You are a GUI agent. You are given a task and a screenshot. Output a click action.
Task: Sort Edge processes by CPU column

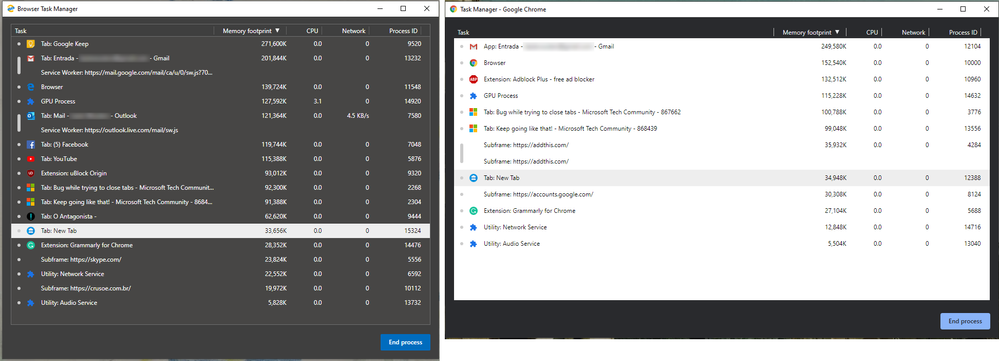312,31
